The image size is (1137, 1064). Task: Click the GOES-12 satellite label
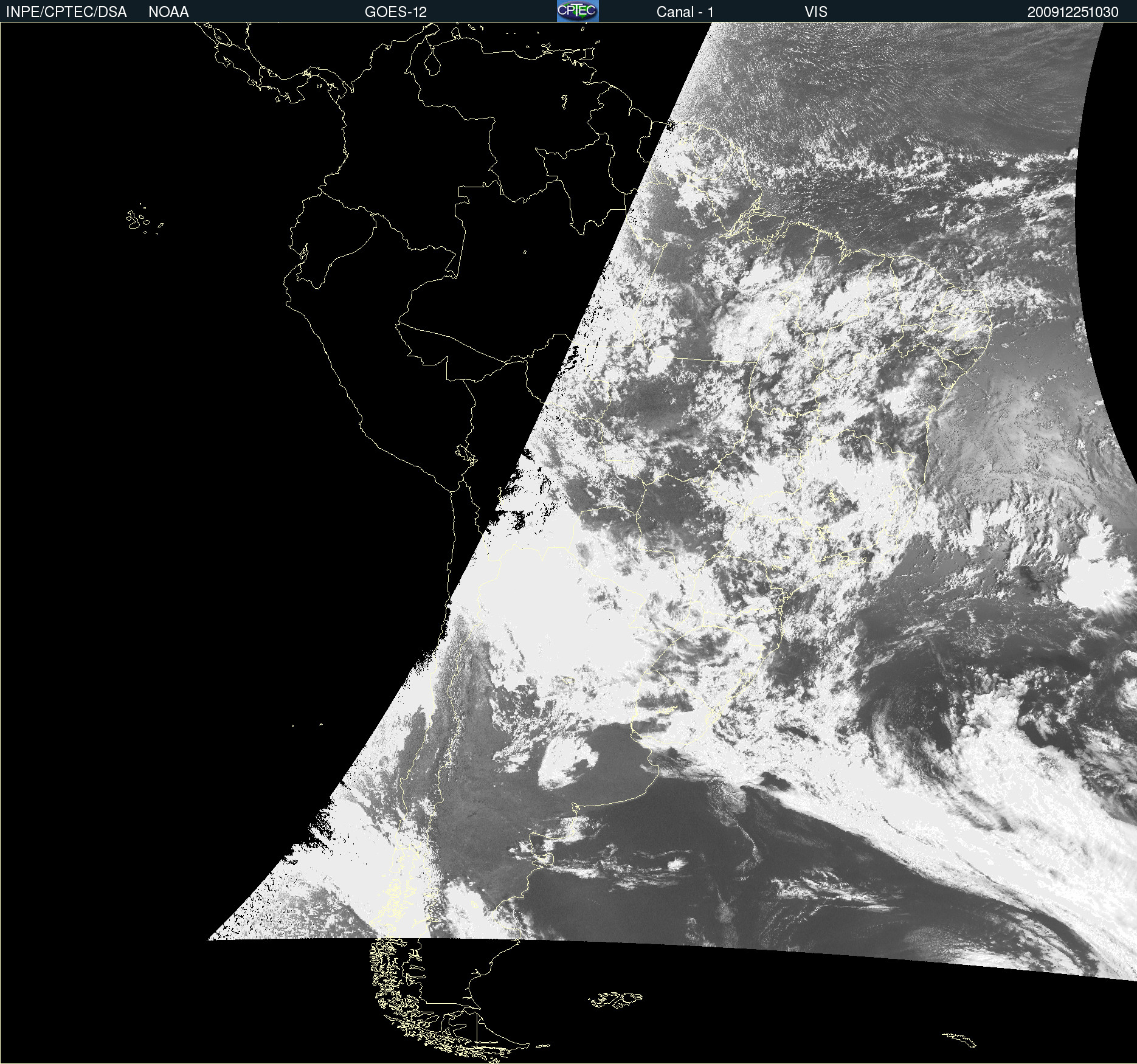click(395, 12)
